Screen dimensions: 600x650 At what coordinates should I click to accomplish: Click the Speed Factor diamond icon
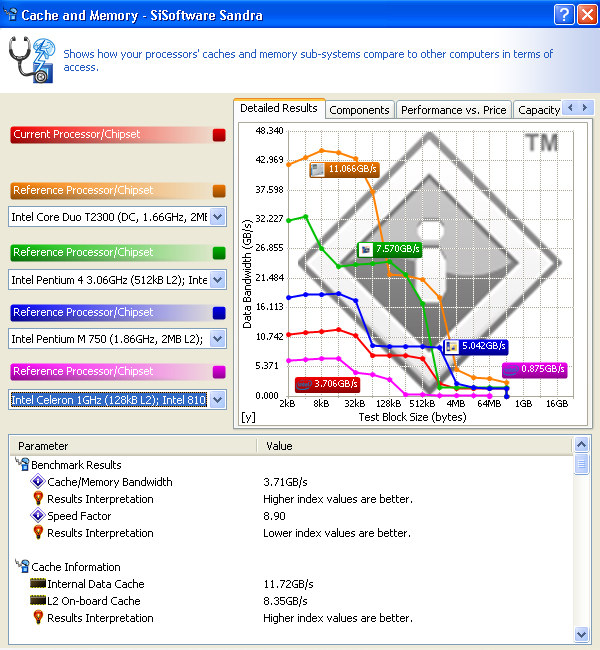(x=38, y=516)
